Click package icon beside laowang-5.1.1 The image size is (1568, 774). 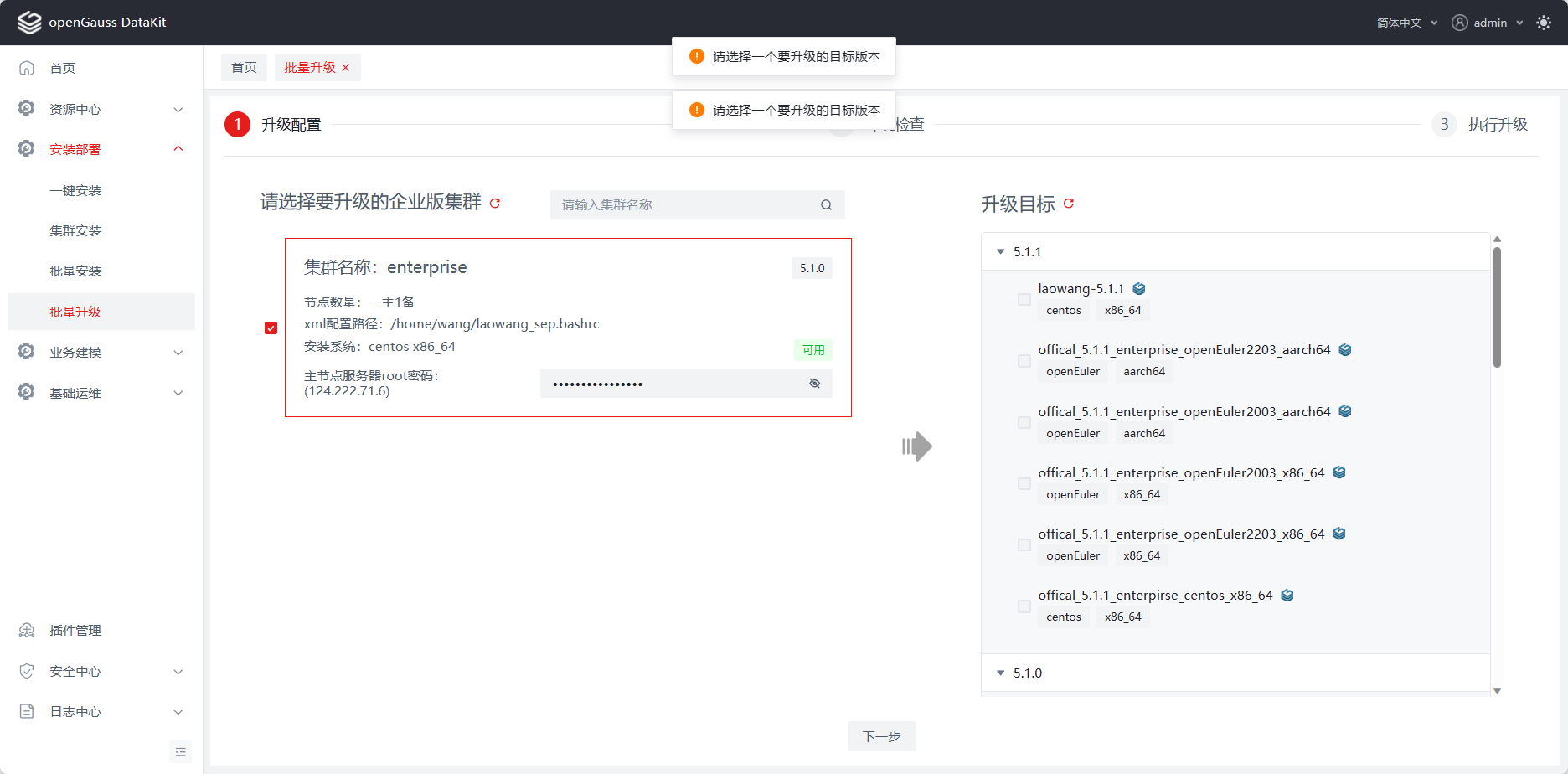click(x=1139, y=289)
